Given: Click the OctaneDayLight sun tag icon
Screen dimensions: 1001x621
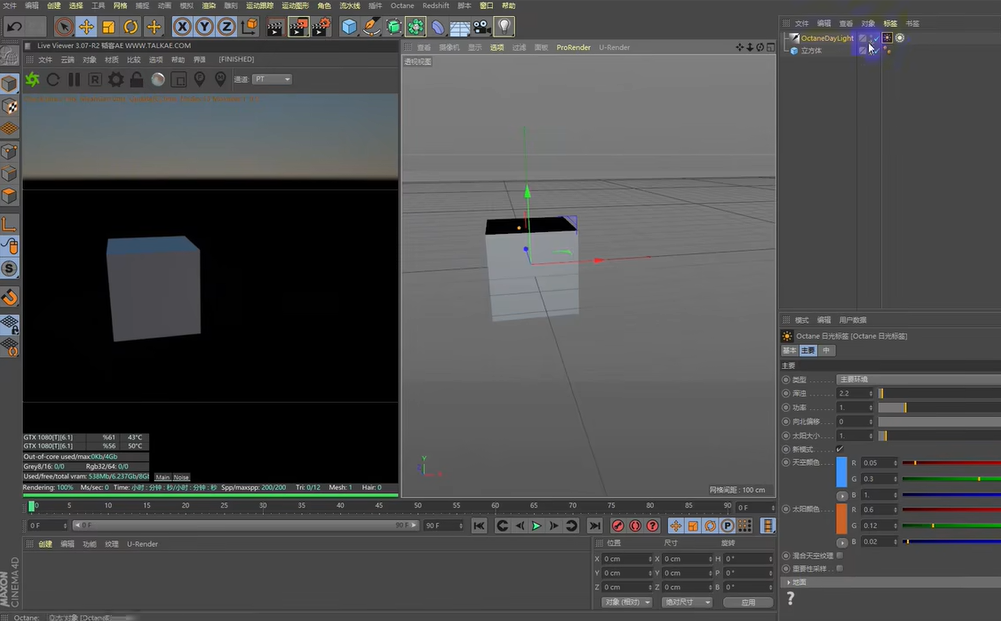Looking at the screenshot, I should 887,37.
